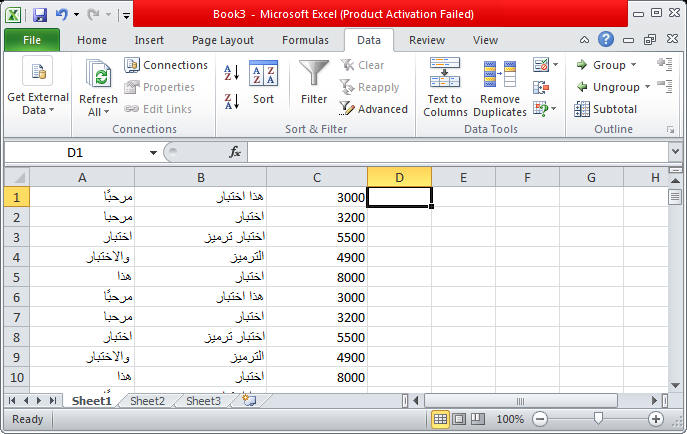Image resolution: width=687 pixels, height=434 pixels.
Task: Open the Outline dialog launcher
Action: (670, 130)
